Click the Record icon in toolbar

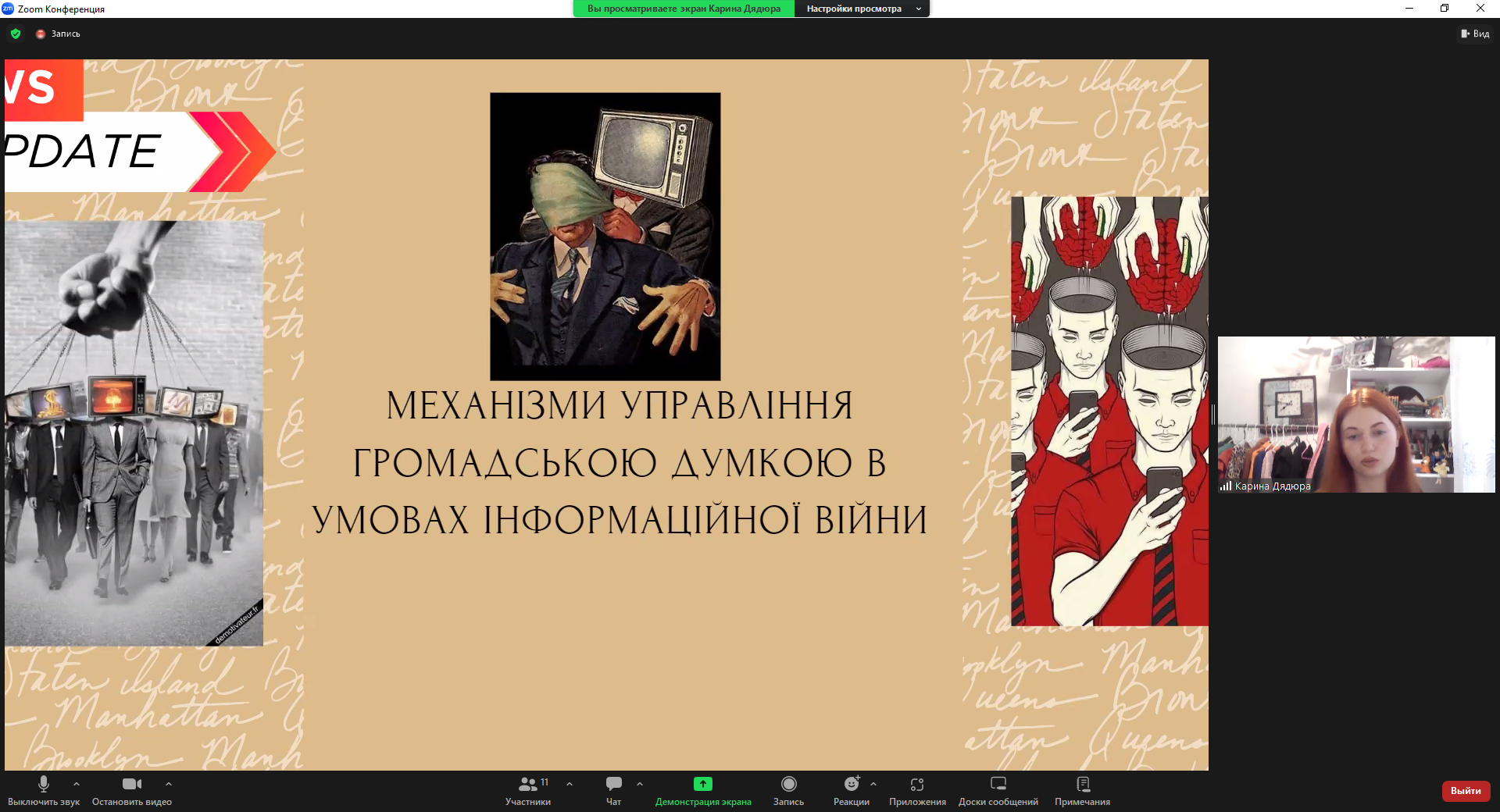click(789, 784)
